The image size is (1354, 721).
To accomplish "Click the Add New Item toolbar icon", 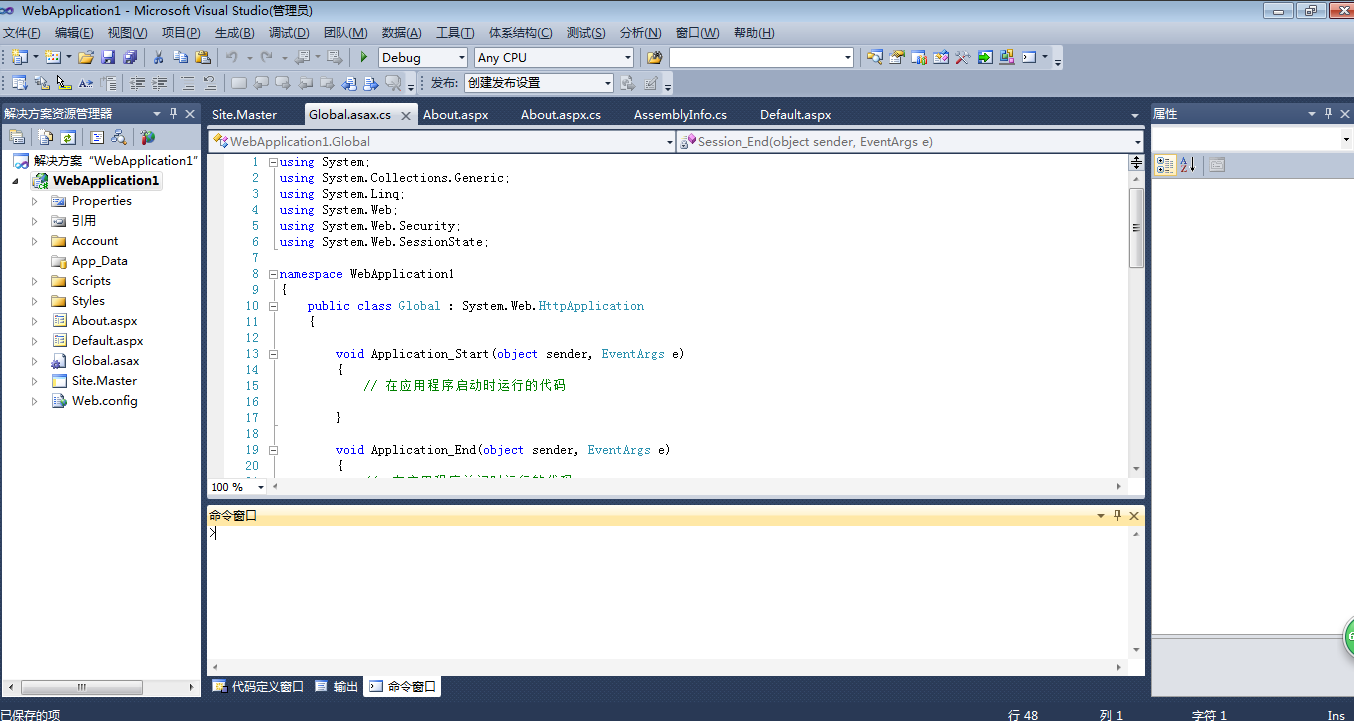I will tap(53, 57).
